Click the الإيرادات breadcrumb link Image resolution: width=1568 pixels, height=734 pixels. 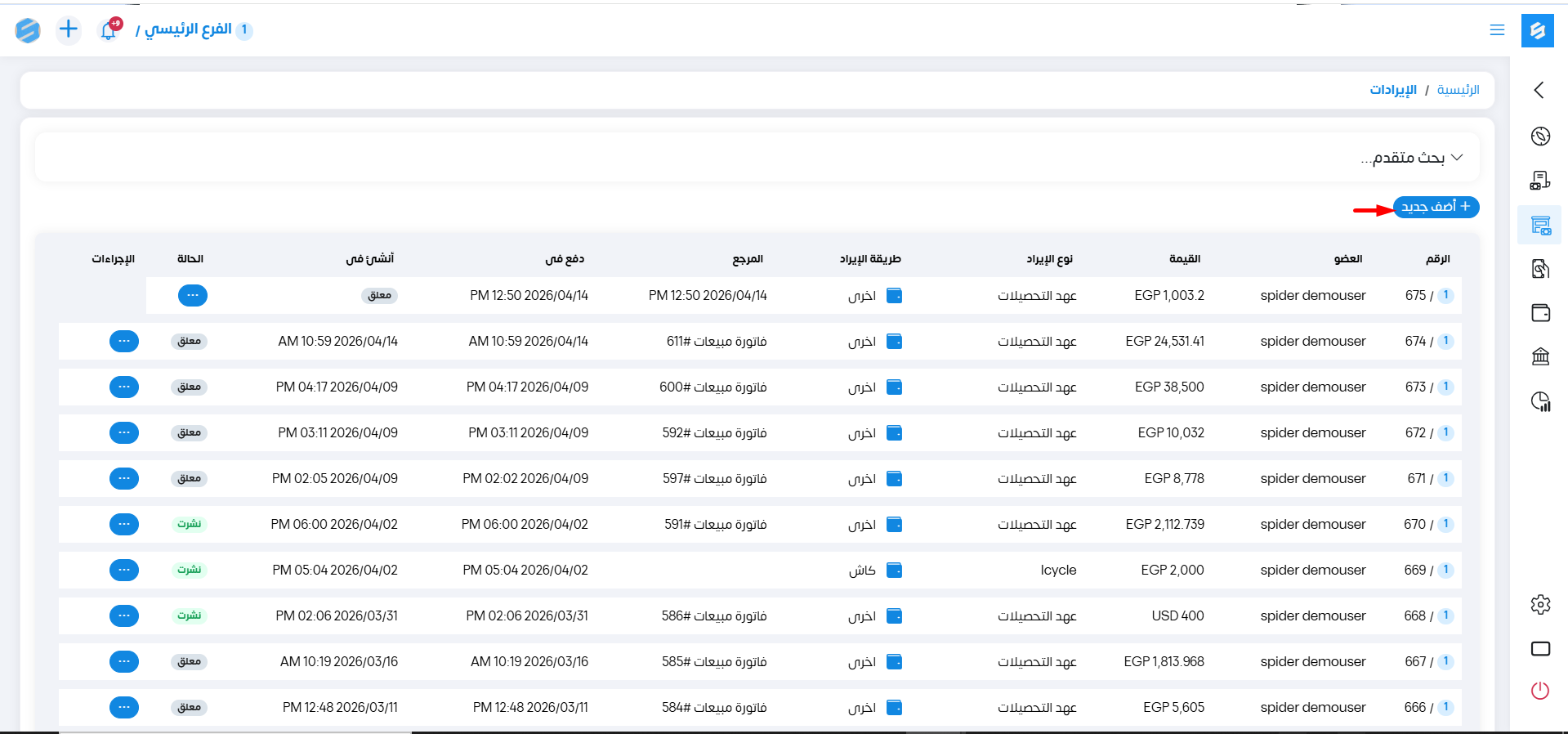click(x=1393, y=90)
